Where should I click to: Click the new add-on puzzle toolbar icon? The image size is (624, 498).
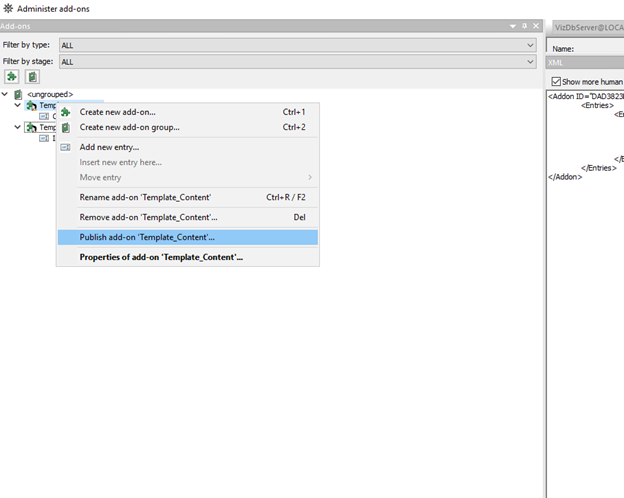coord(12,76)
